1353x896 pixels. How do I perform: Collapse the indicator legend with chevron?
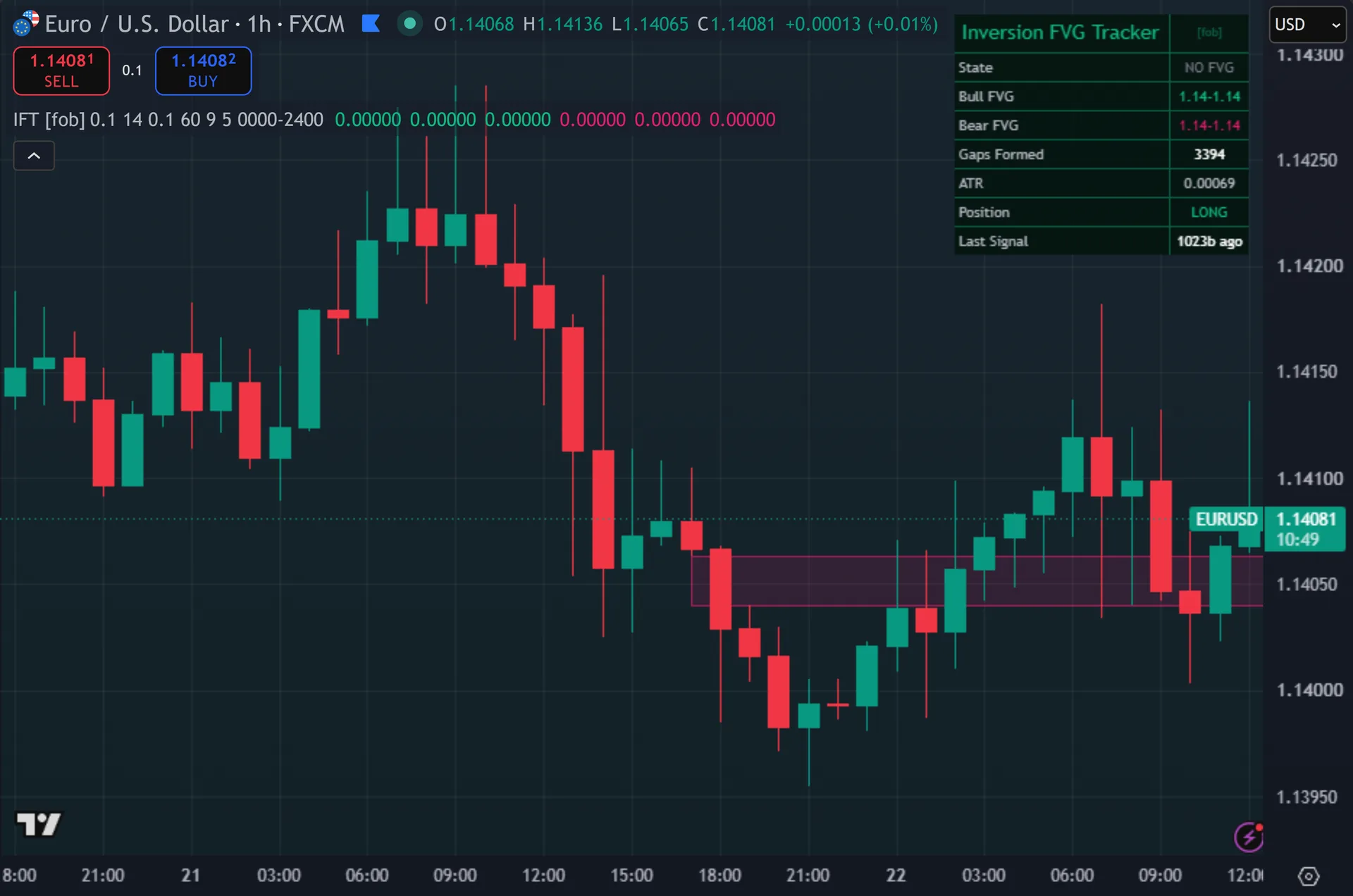click(x=34, y=156)
